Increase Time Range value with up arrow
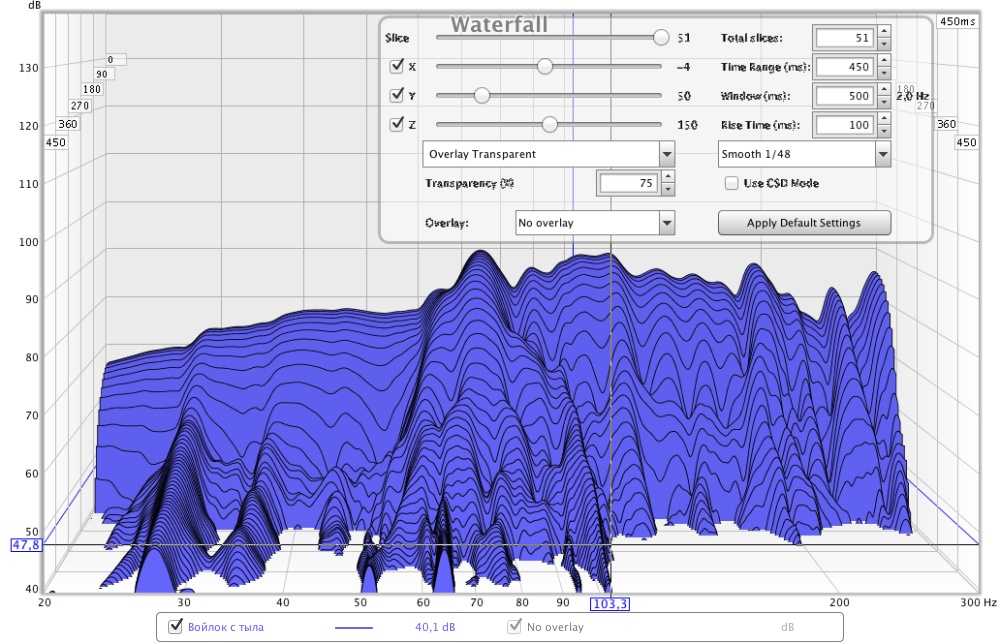Viewport: 1000px width, 643px height. pyautogui.click(x=884, y=62)
